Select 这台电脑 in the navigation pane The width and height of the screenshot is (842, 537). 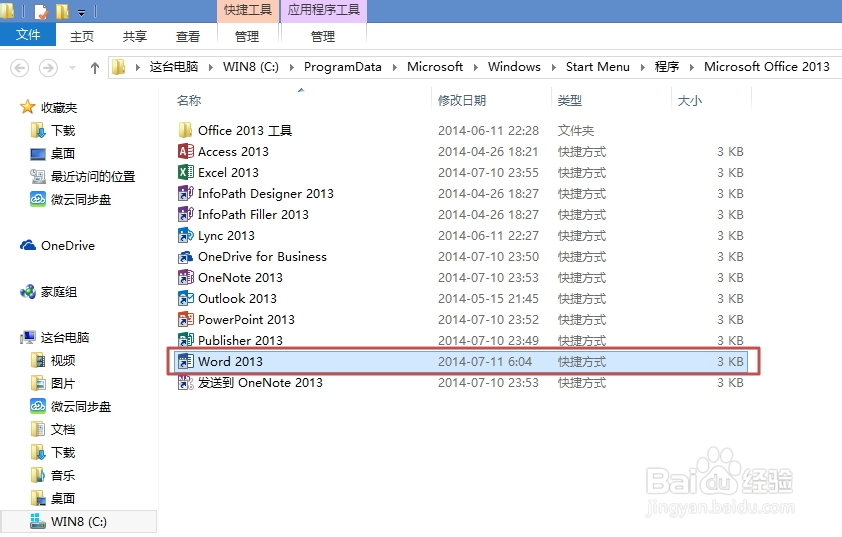pos(55,337)
